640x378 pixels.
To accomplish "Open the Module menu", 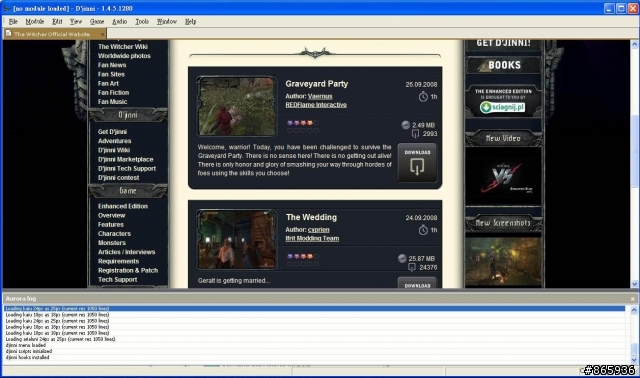I will click(35, 21).
